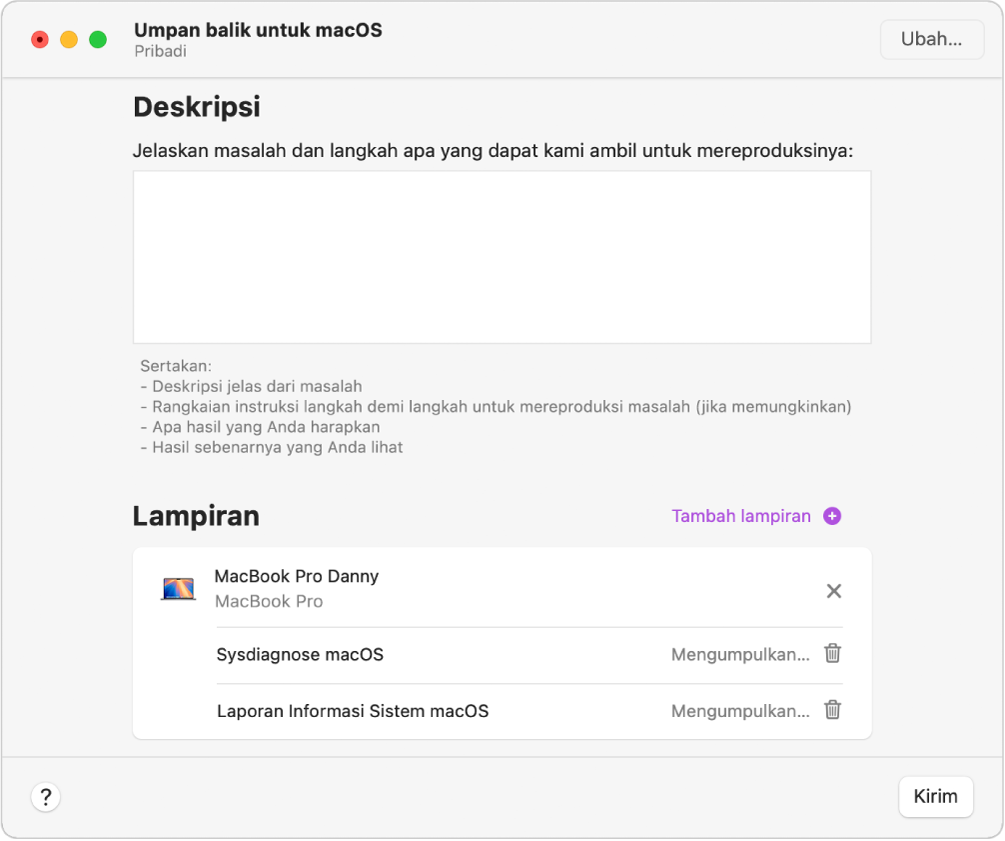This screenshot has height=841, width=1005.
Task: Click the Umpan balik untuk macOS title
Action: point(258,30)
